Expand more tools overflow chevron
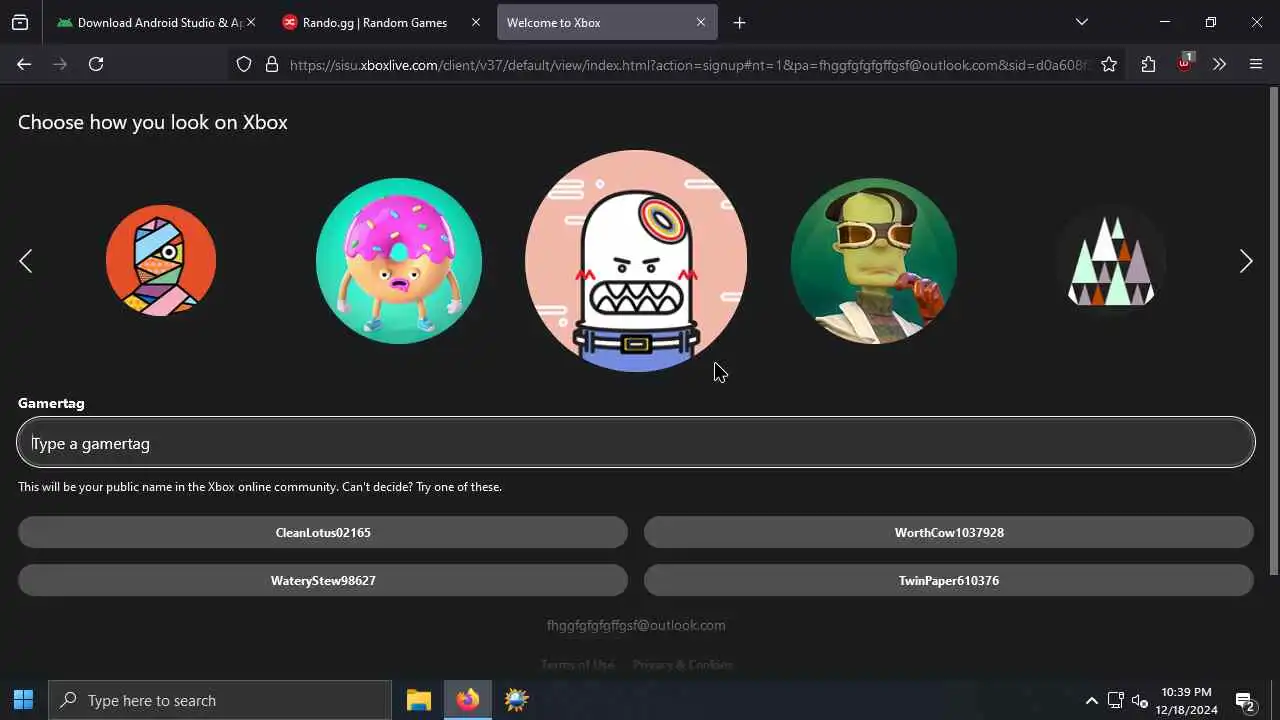The height and width of the screenshot is (720, 1280). 1219,64
